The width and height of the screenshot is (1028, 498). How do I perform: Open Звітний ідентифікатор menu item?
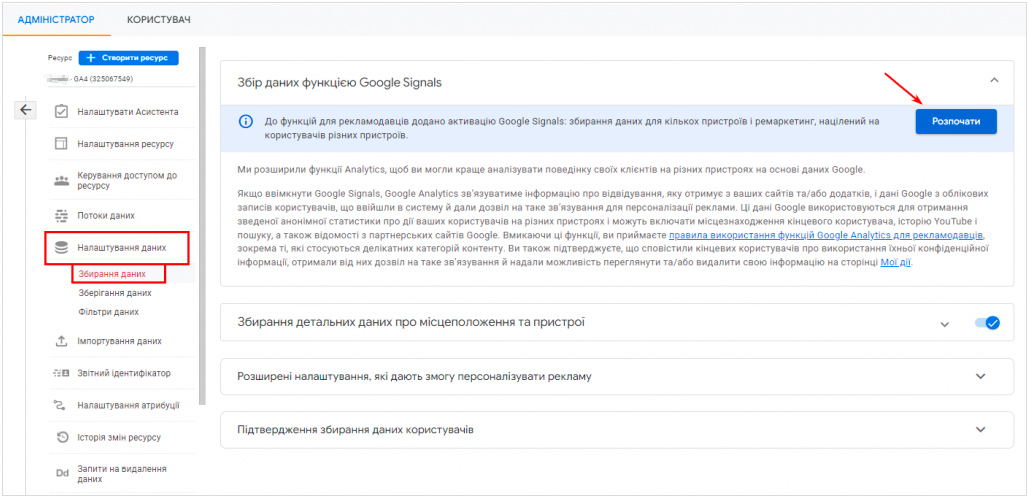click(x=124, y=374)
